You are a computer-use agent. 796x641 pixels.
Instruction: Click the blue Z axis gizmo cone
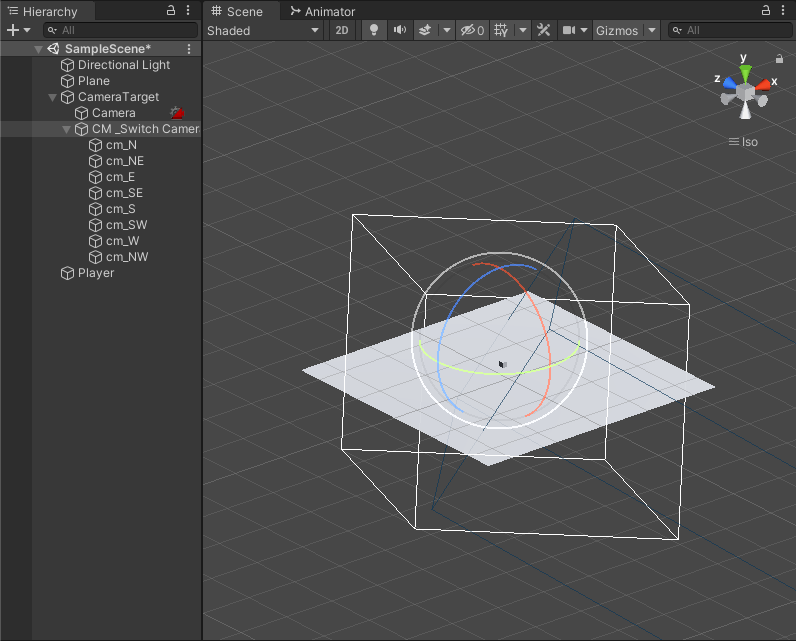click(x=730, y=82)
